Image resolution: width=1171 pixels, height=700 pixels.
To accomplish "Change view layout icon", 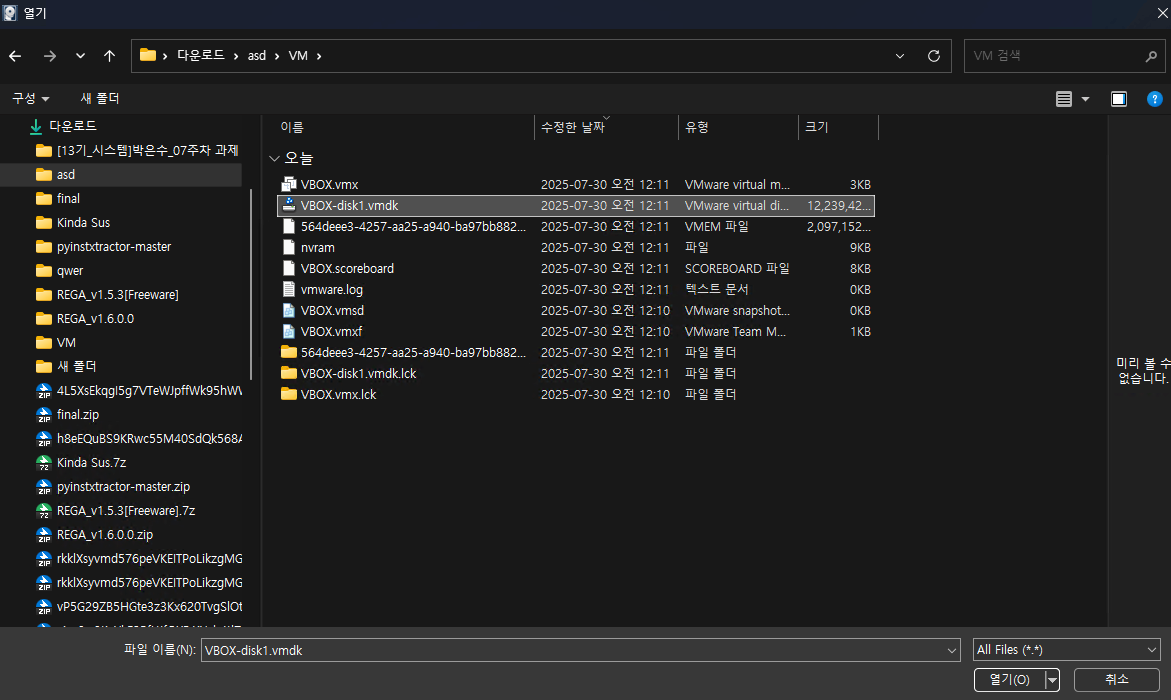I will pyautogui.click(x=1064, y=99).
